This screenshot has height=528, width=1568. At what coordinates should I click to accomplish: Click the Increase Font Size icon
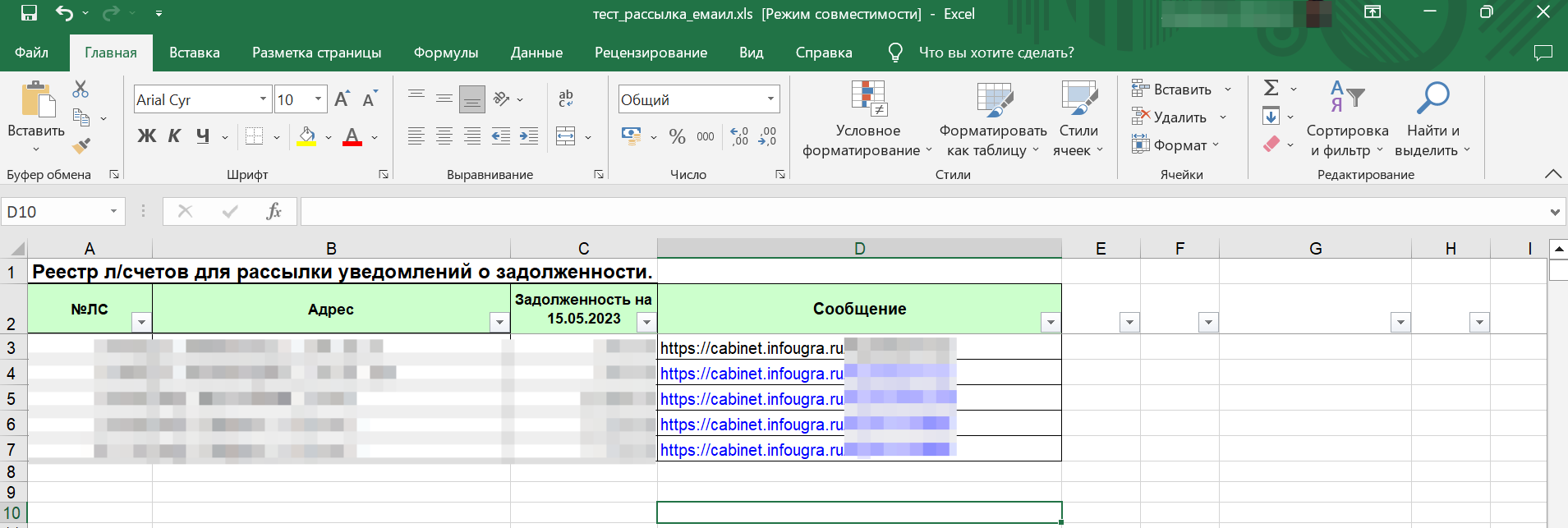click(342, 99)
